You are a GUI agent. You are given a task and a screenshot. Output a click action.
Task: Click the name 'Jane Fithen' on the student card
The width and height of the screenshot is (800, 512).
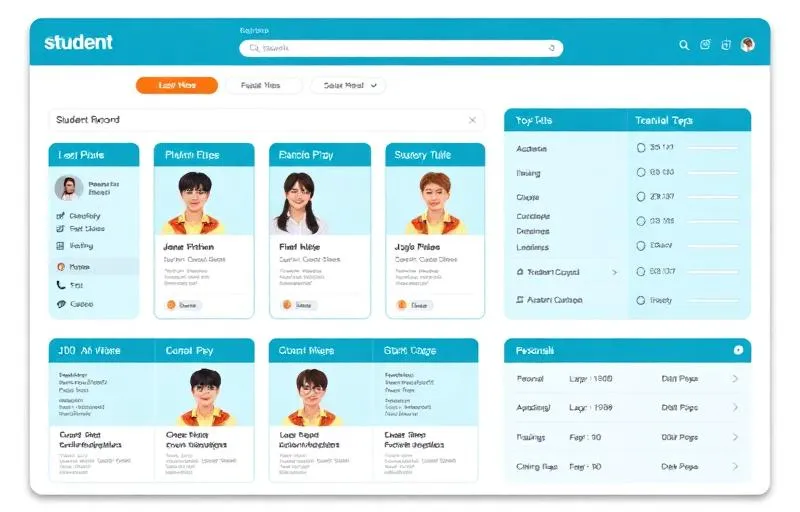[188, 247]
